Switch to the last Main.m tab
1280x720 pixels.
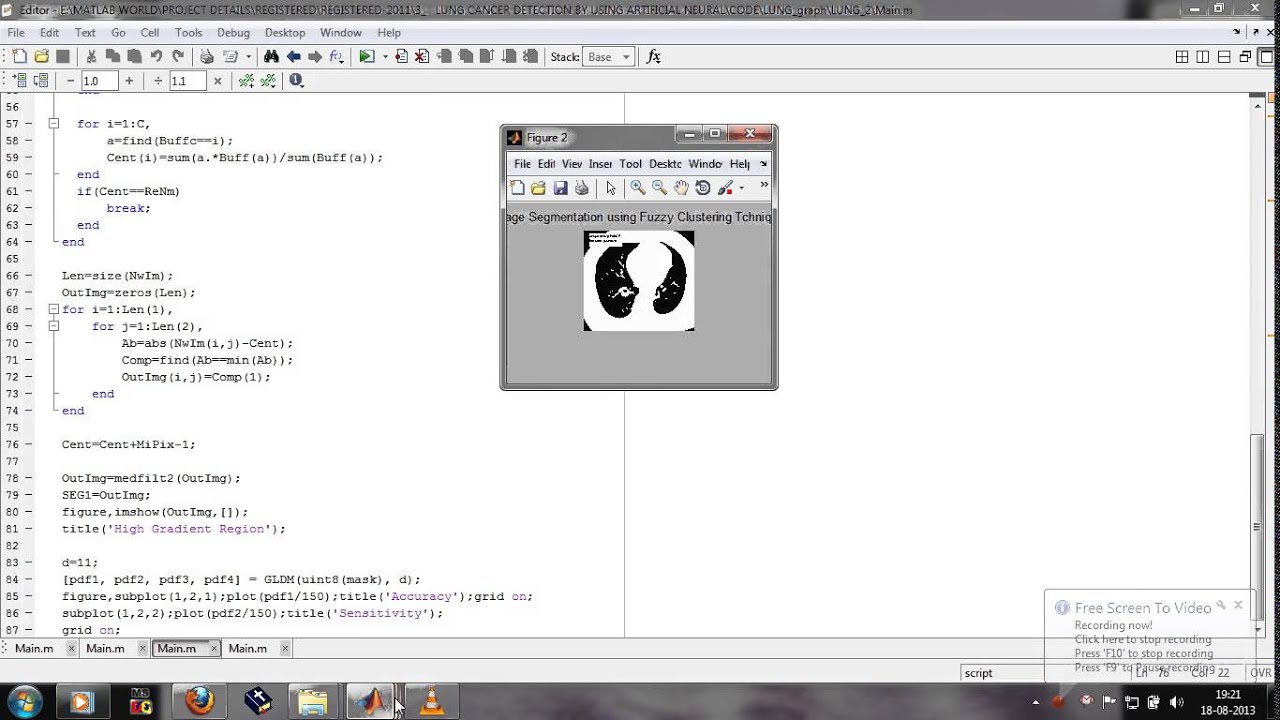point(247,648)
